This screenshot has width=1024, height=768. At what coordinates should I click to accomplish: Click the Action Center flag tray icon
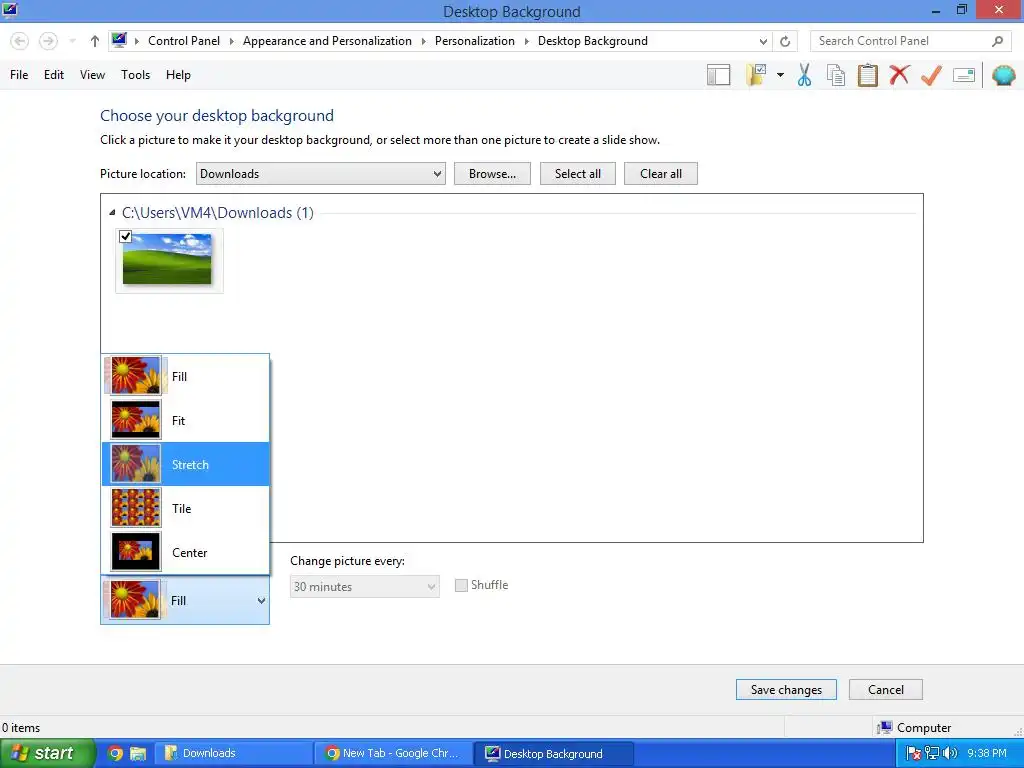pos(914,754)
